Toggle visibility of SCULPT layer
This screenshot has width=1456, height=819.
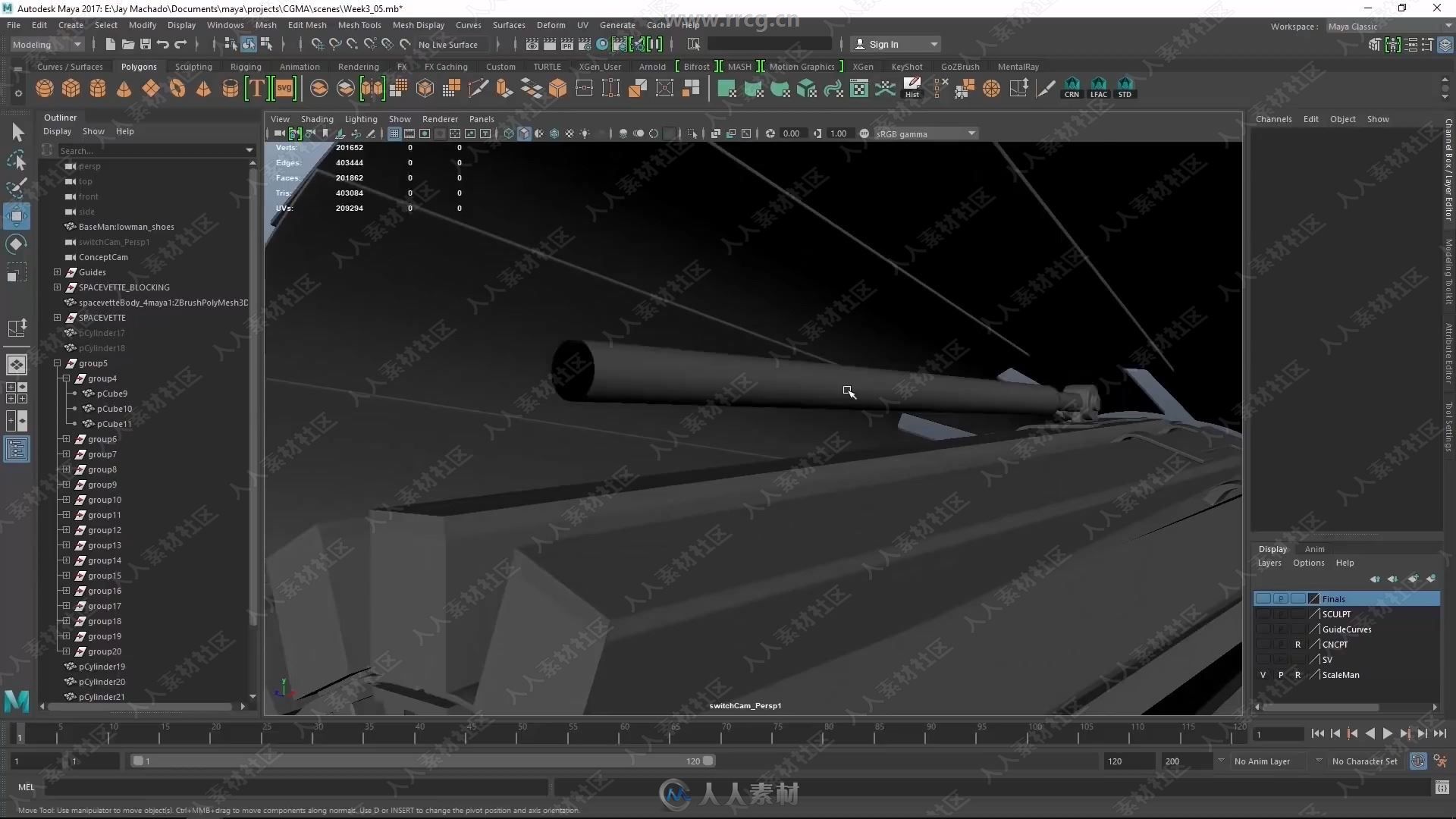[1263, 613]
